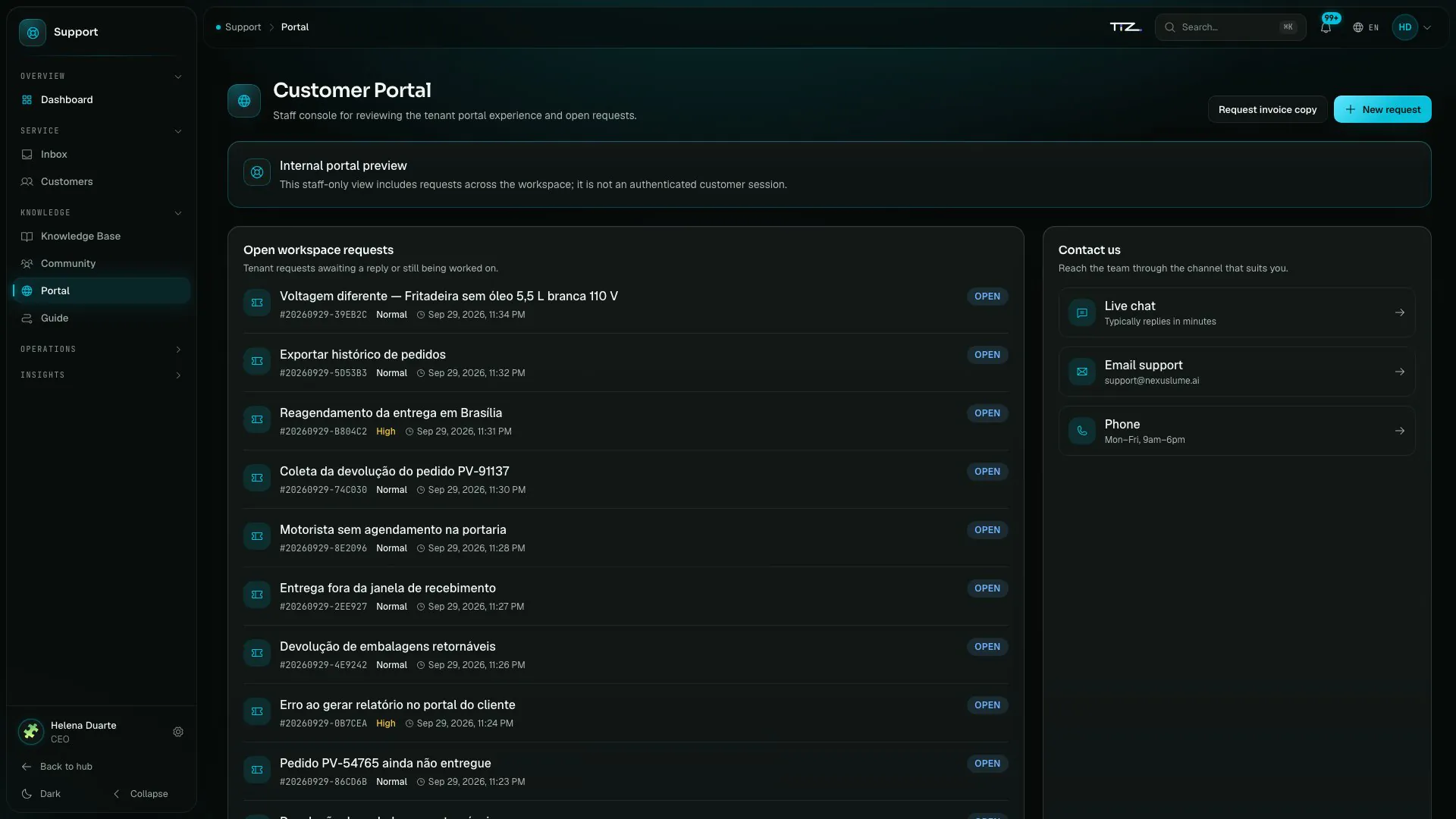Click Back to hub link
This screenshot has width=1456, height=819.
[x=58, y=767]
